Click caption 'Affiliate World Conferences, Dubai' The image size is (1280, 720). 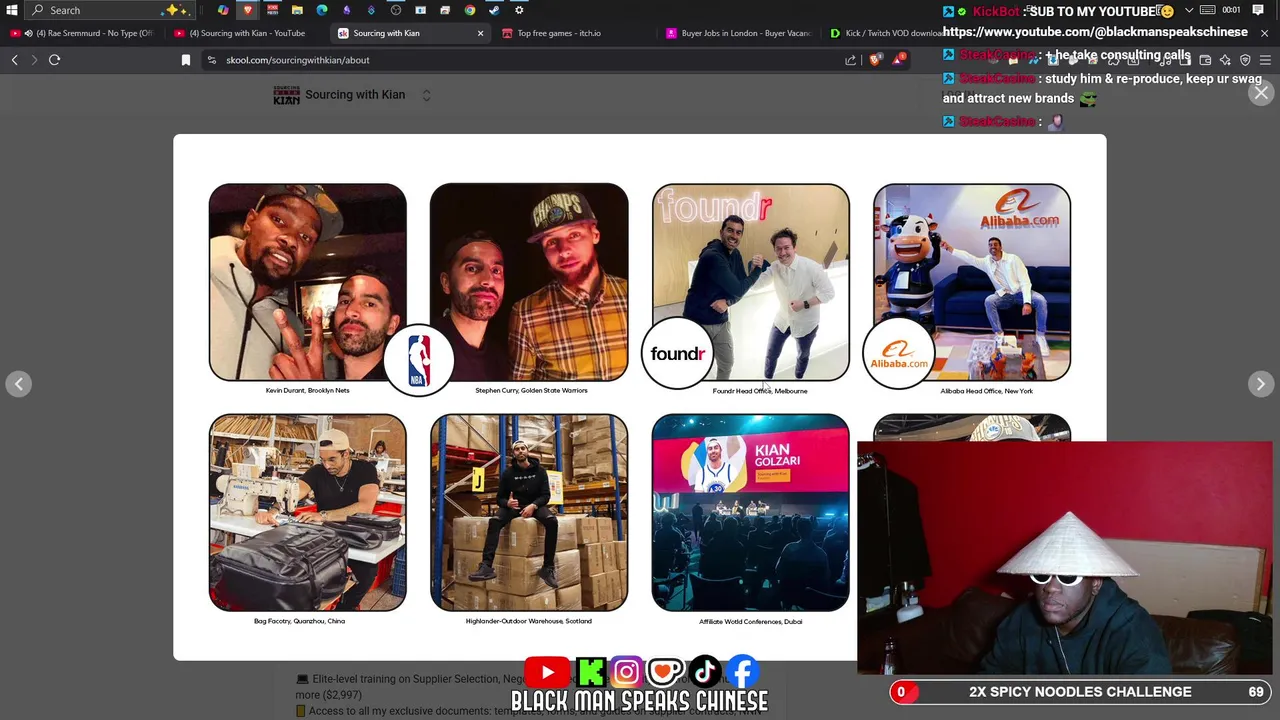(750, 622)
